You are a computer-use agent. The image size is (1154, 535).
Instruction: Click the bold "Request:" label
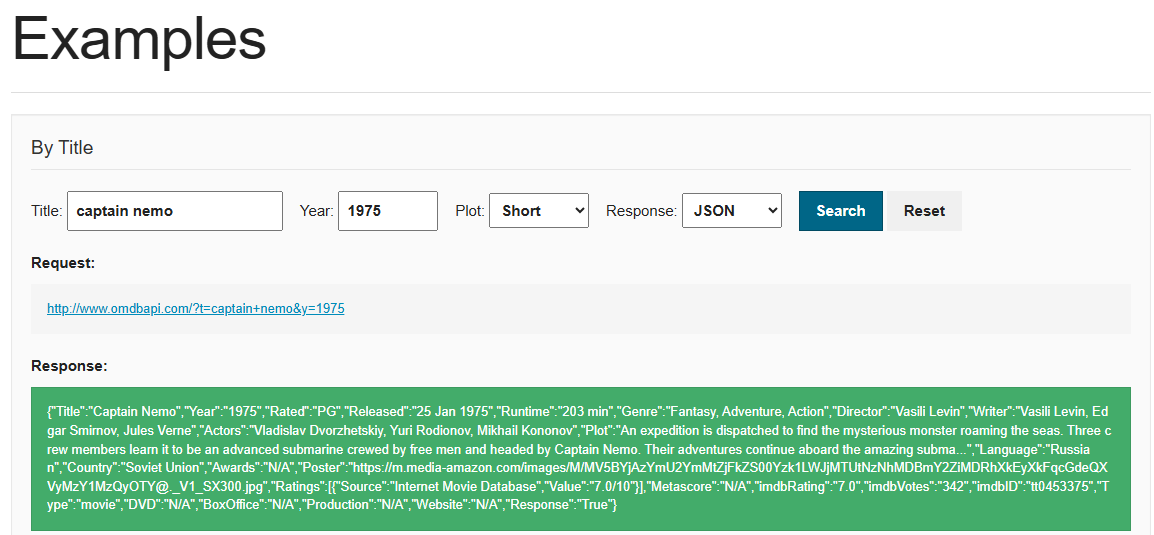63,263
